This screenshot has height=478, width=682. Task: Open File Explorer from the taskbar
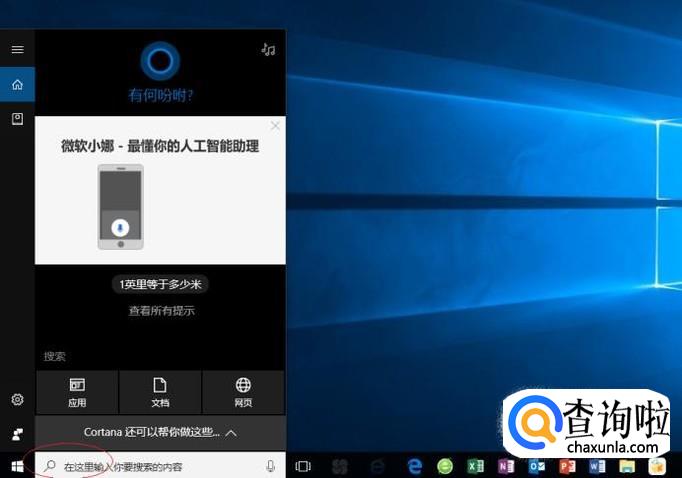(627, 466)
